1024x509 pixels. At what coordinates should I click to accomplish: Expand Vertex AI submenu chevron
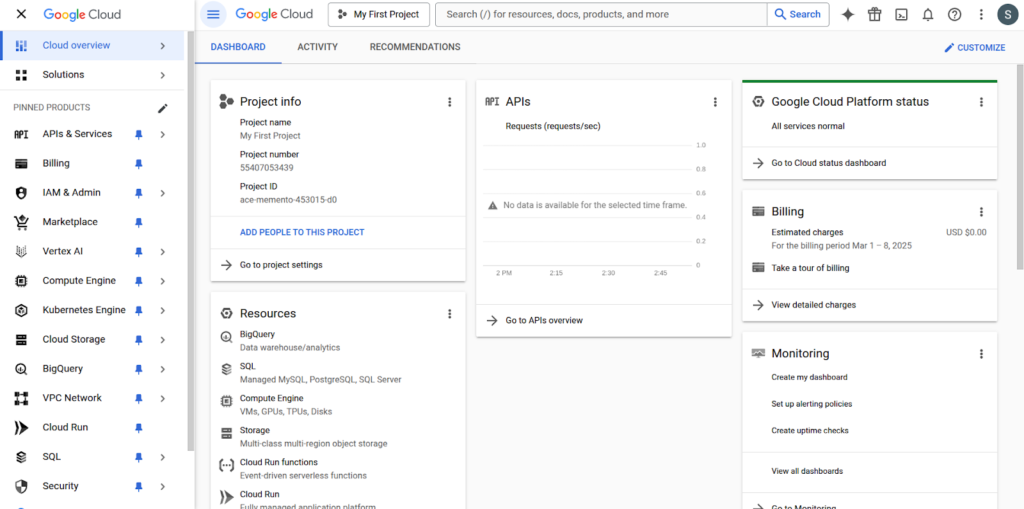[163, 252]
